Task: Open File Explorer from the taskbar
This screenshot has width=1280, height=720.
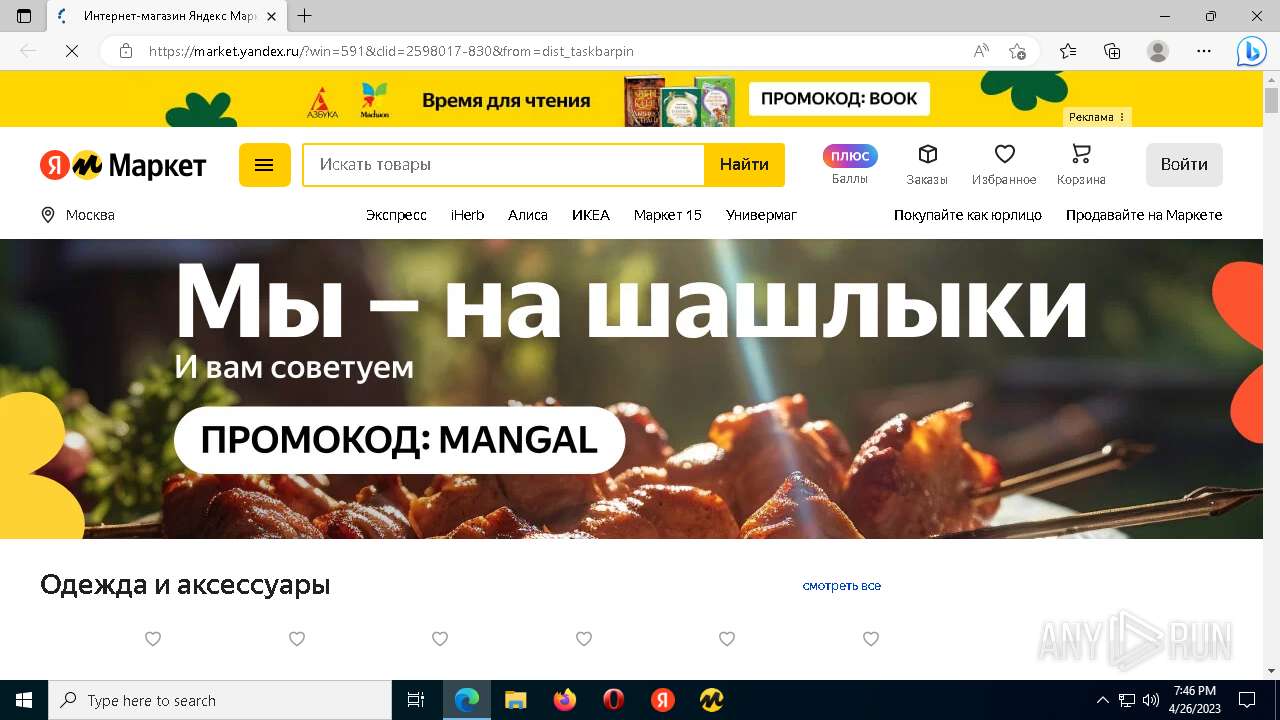Action: 515,700
